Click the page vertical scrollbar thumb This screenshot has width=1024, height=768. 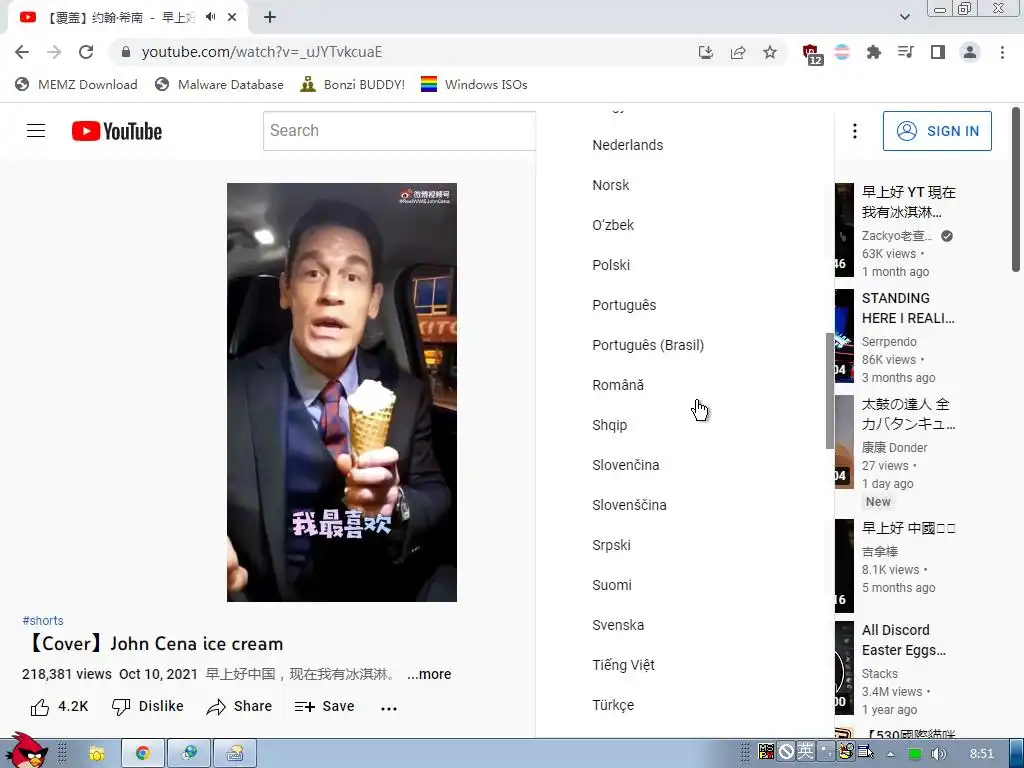(1016, 189)
